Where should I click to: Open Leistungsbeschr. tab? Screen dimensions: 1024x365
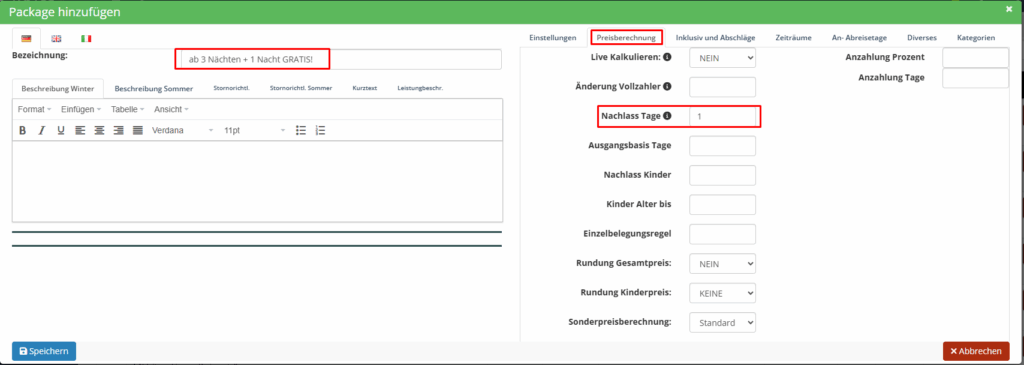(420, 88)
